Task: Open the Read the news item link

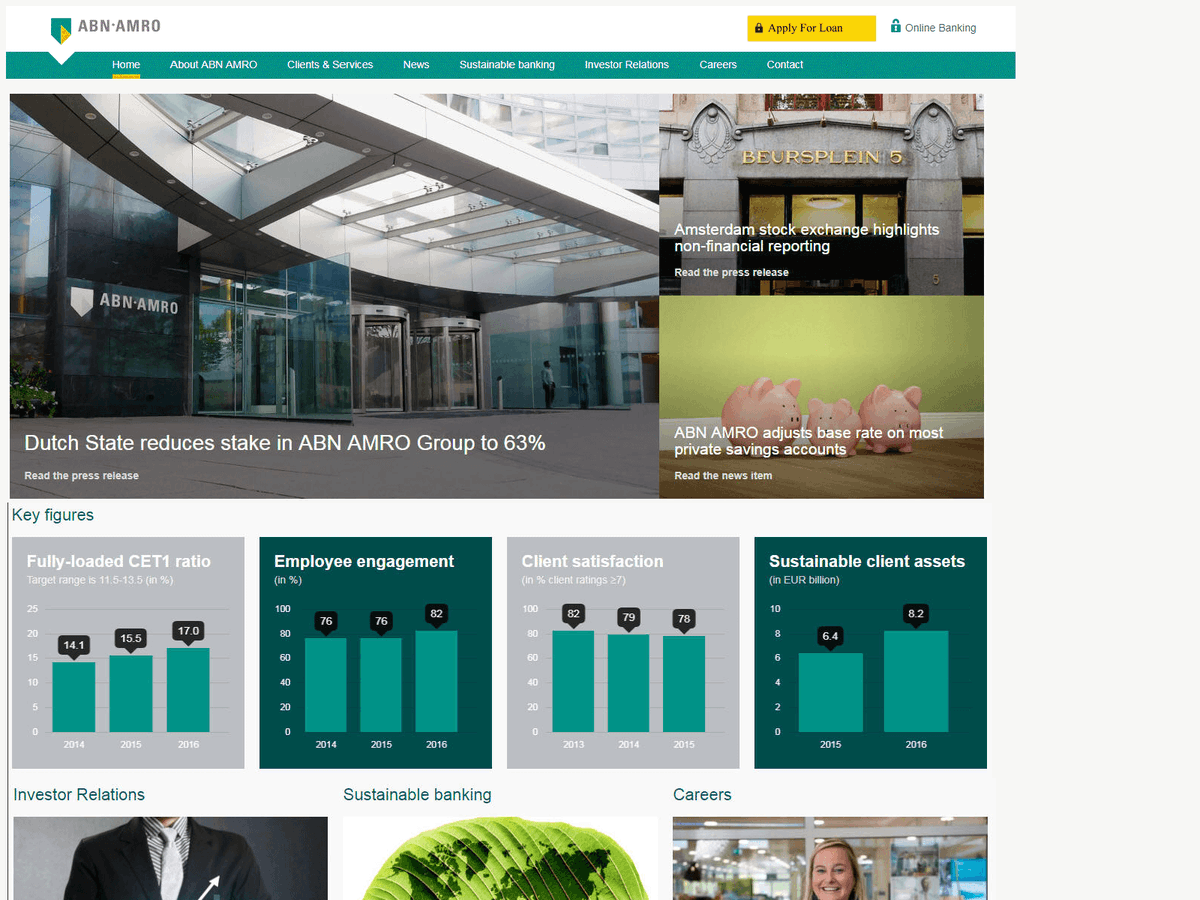Action: click(x=723, y=476)
